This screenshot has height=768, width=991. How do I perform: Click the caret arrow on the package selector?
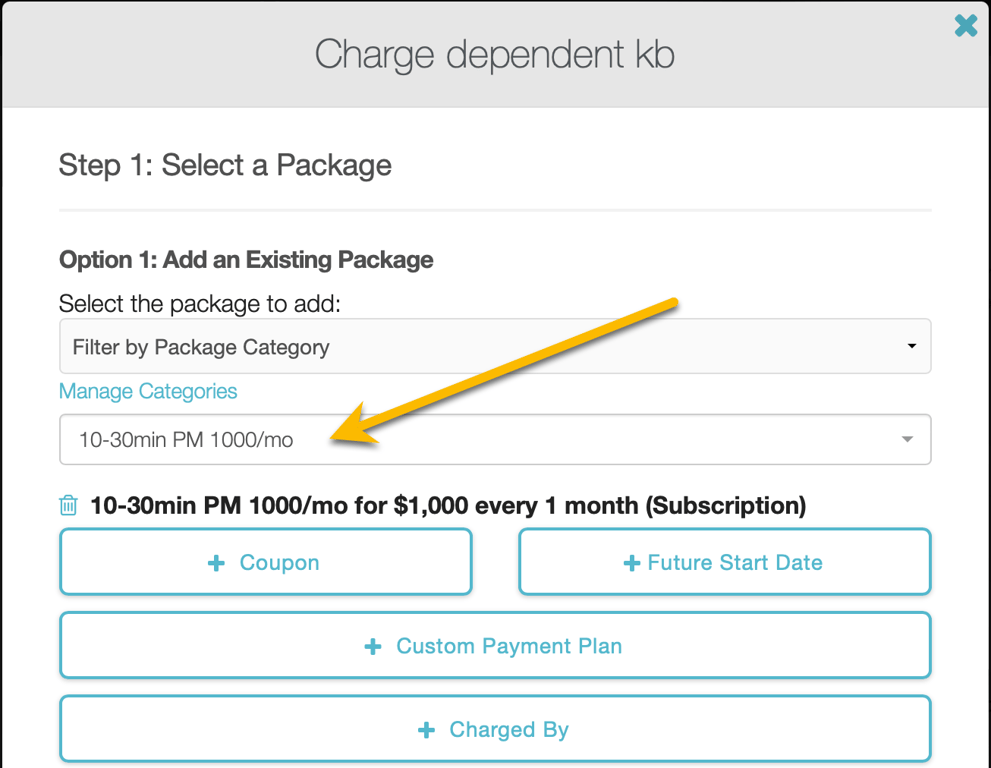tap(906, 439)
